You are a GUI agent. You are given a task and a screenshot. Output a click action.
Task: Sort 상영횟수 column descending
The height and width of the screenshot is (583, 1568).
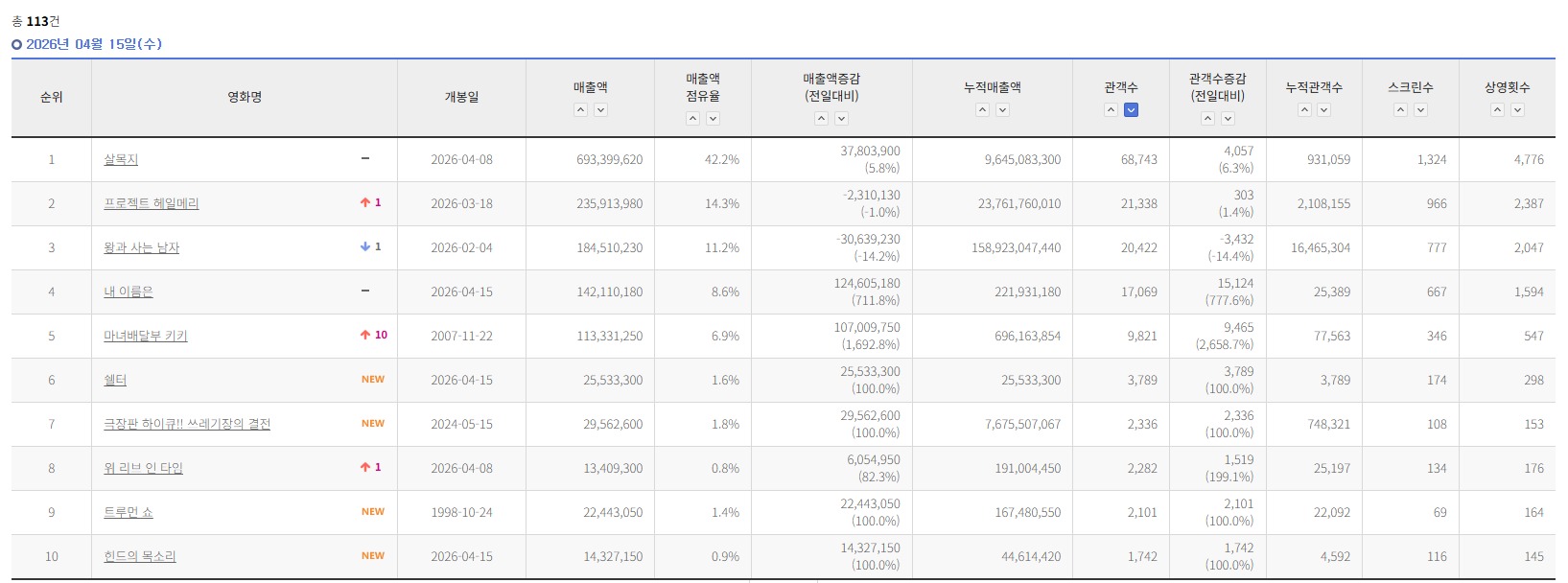1517,110
